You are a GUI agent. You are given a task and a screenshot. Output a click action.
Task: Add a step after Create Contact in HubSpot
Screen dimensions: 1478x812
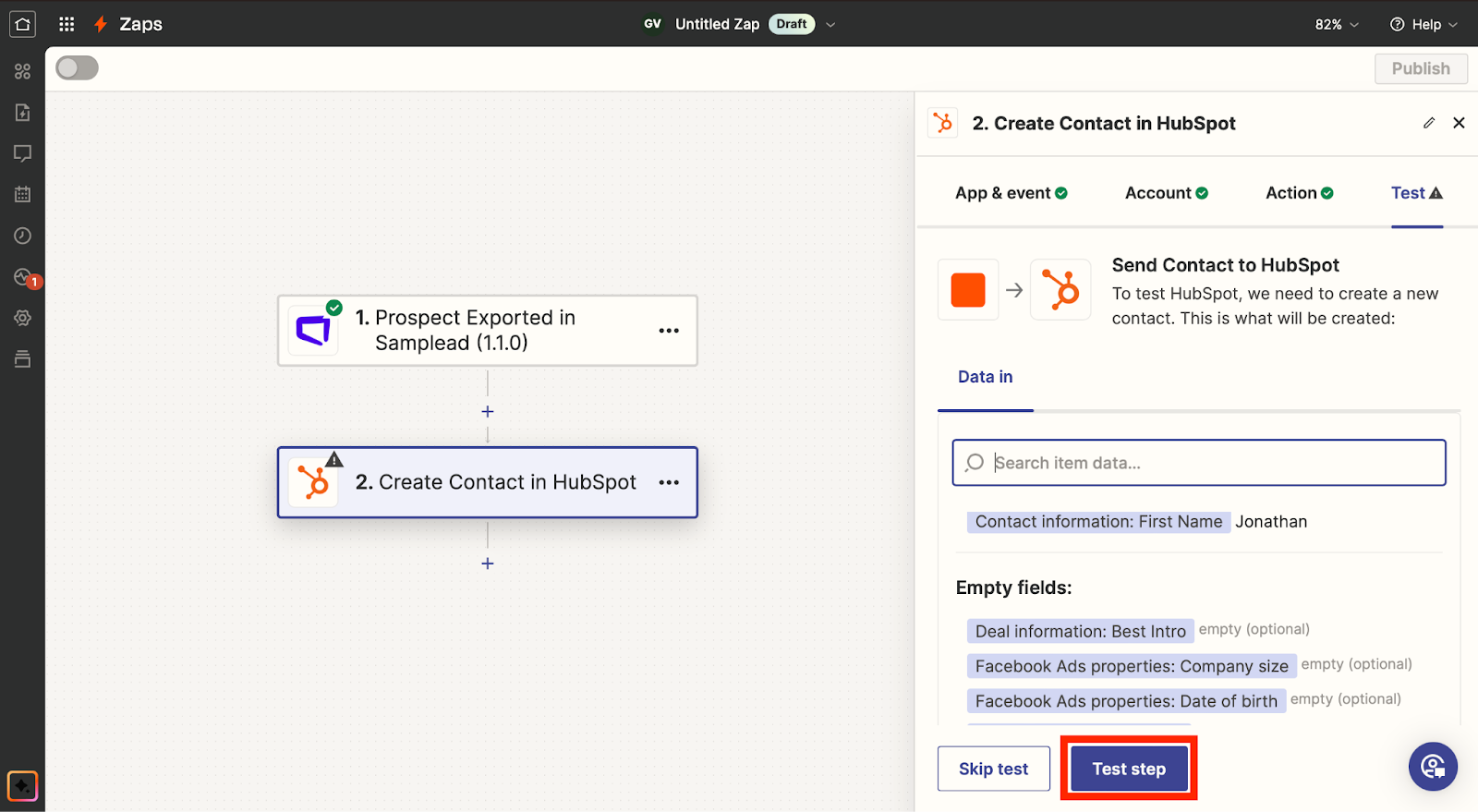488,564
